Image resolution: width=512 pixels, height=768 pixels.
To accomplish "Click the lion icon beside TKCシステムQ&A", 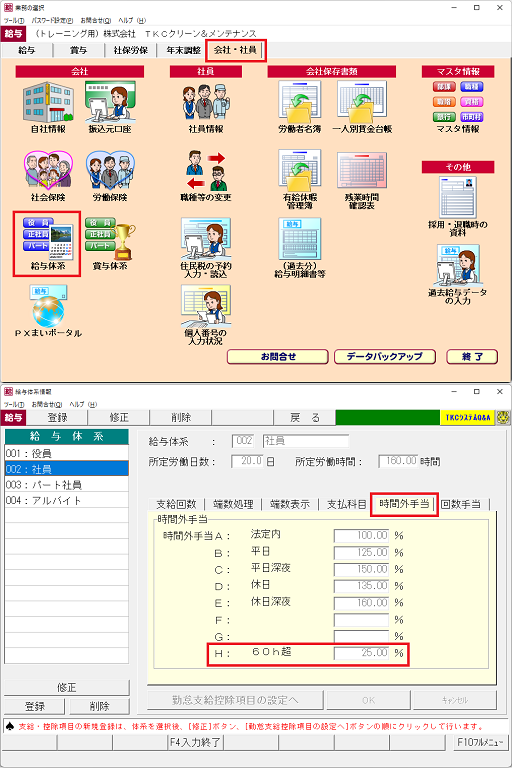I will (503, 417).
